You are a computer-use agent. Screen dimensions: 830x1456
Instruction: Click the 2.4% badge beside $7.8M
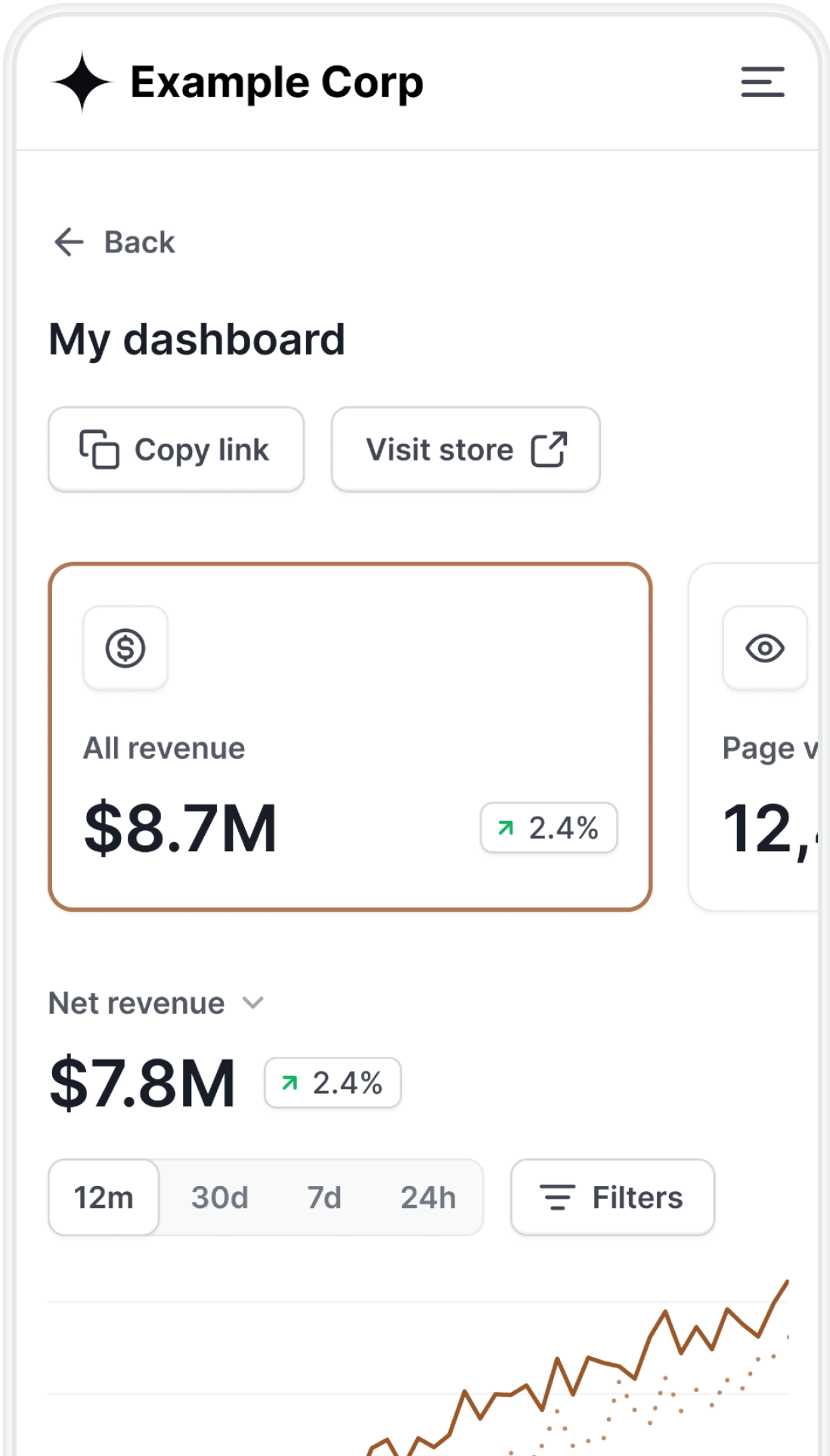point(333,1083)
